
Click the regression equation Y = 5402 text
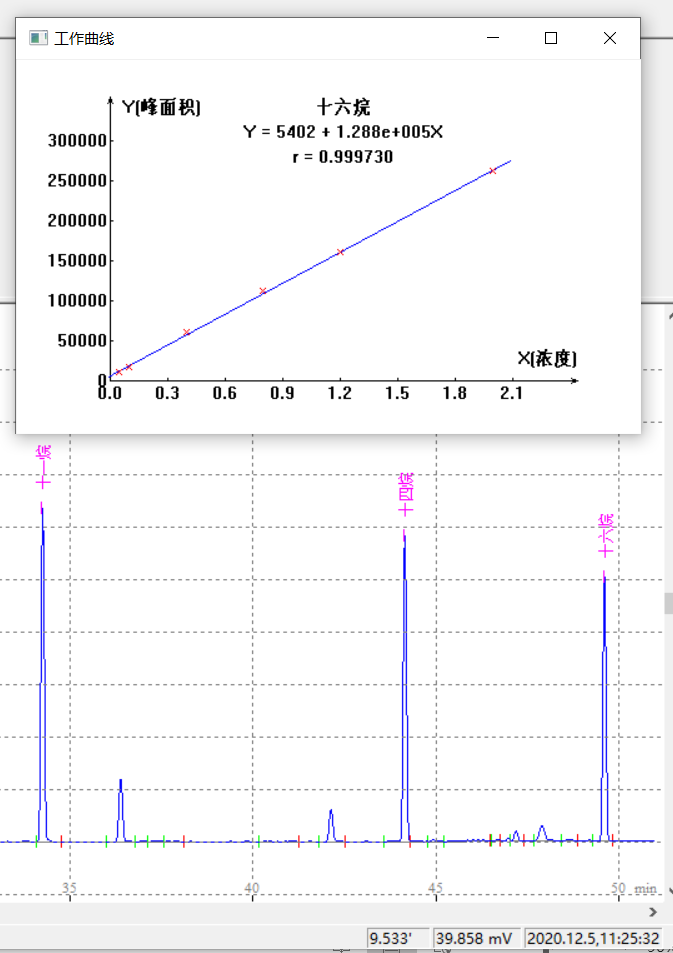[342, 132]
